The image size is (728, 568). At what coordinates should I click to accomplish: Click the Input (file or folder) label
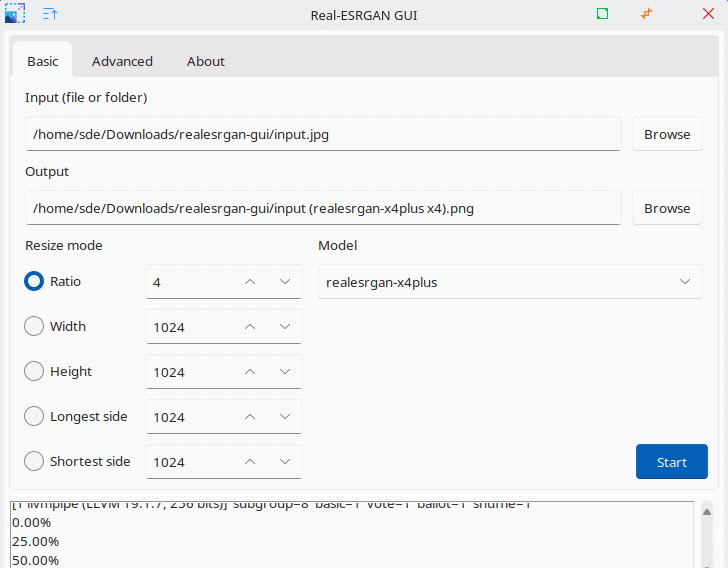(x=86, y=98)
